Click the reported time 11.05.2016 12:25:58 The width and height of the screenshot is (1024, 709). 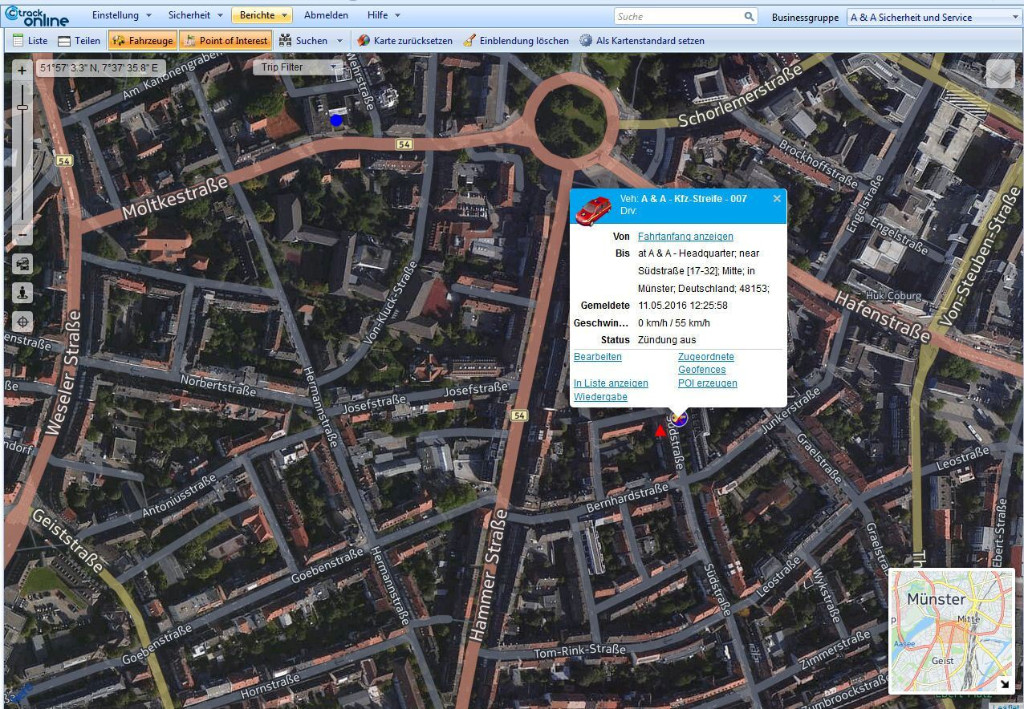click(682, 306)
